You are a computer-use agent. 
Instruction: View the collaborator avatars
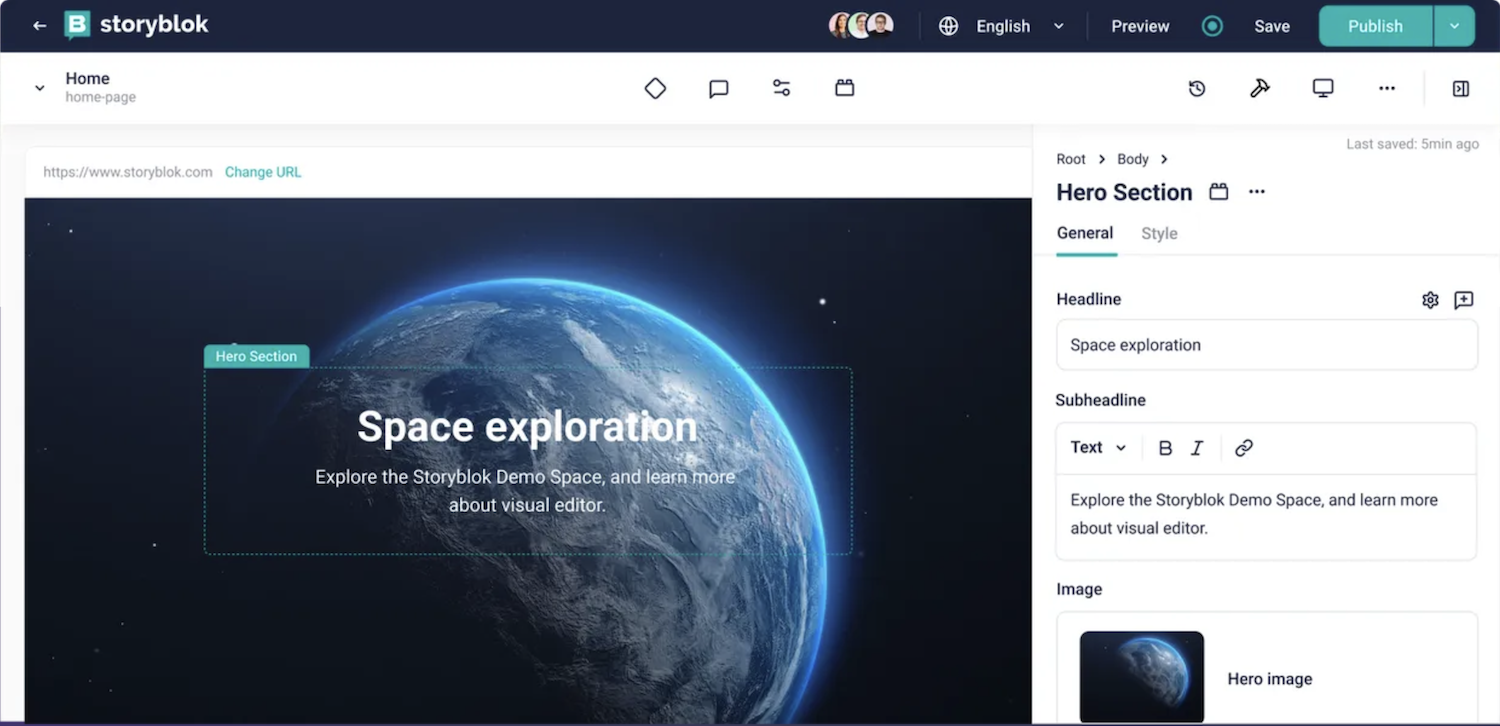pos(861,26)
